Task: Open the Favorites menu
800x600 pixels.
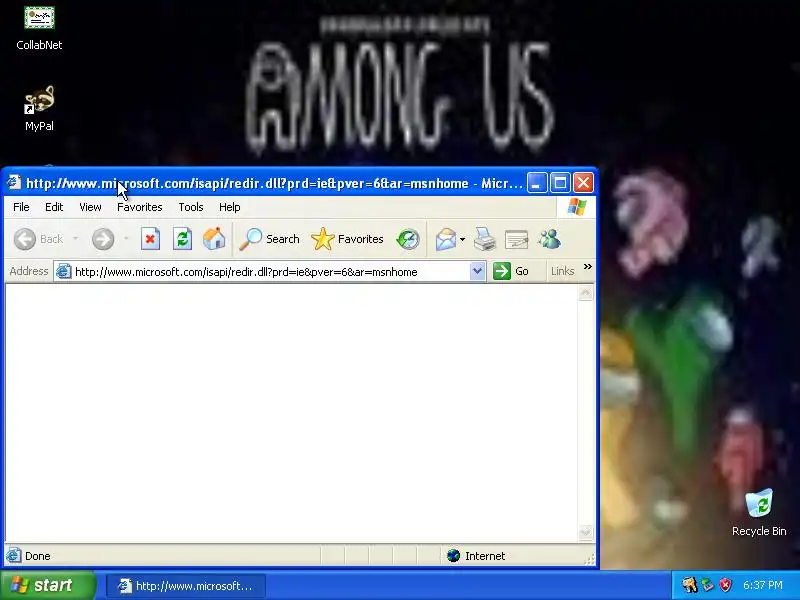Action: (139, 207)
